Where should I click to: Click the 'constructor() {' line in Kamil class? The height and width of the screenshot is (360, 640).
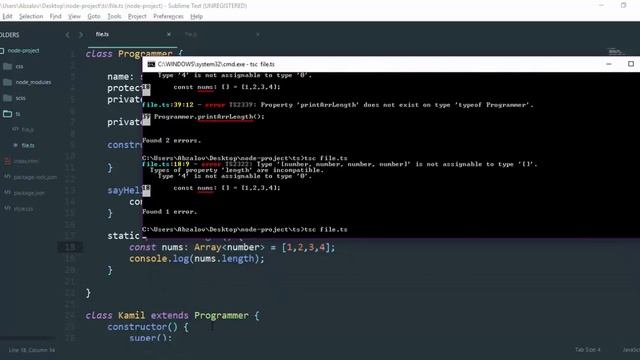tap(148, 327)
